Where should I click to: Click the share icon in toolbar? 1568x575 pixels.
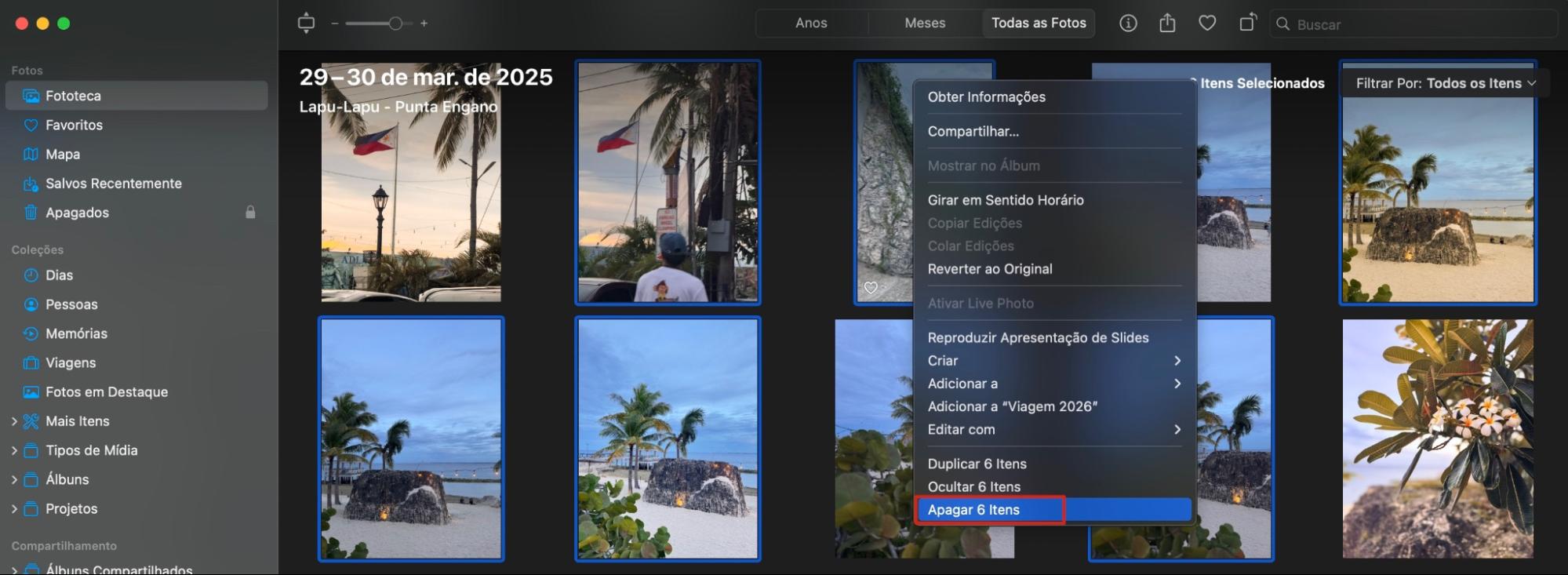pyautogui.click(x=1167, y=23)
